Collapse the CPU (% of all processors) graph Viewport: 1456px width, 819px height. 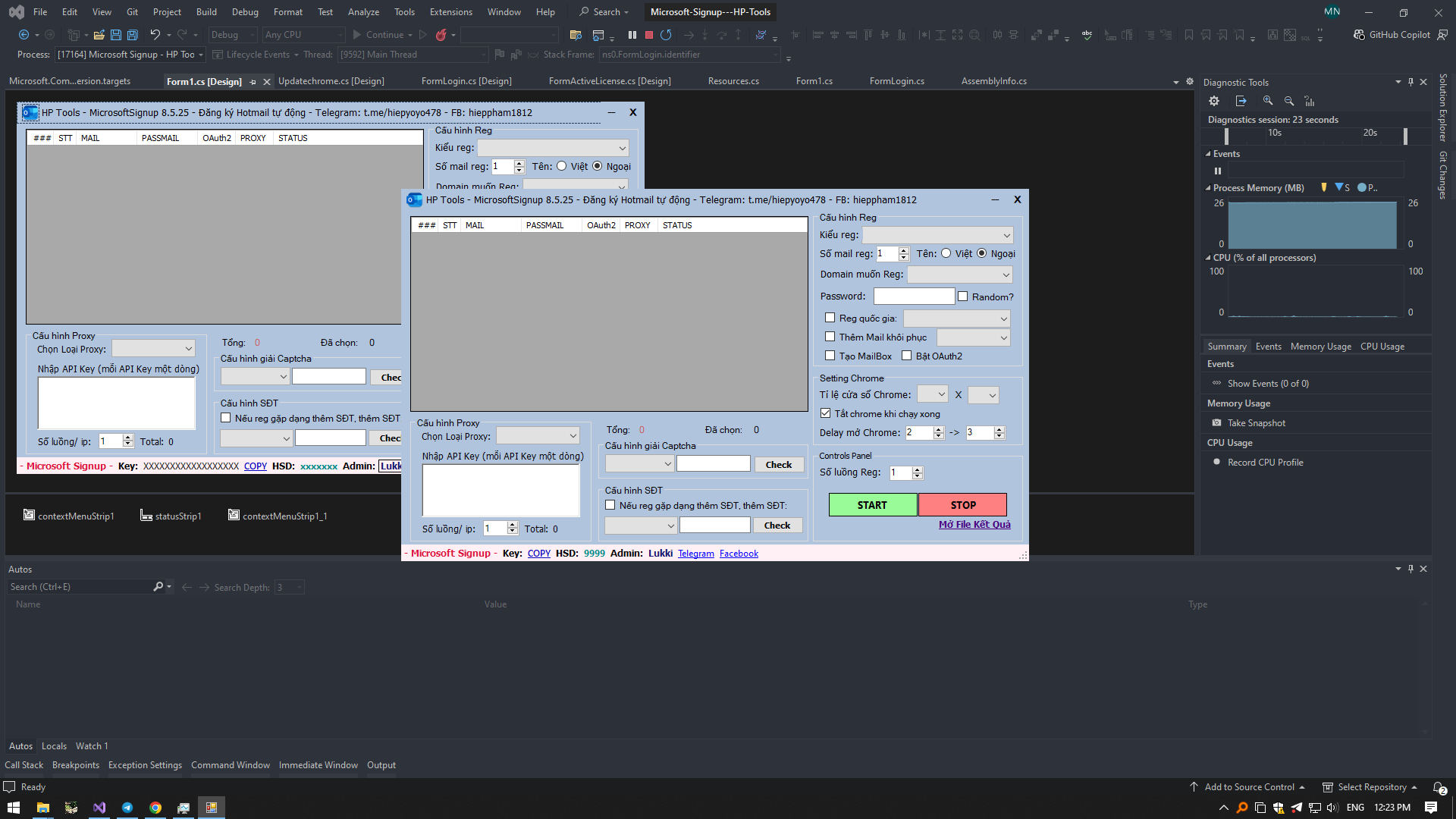tap(1209, 258)
